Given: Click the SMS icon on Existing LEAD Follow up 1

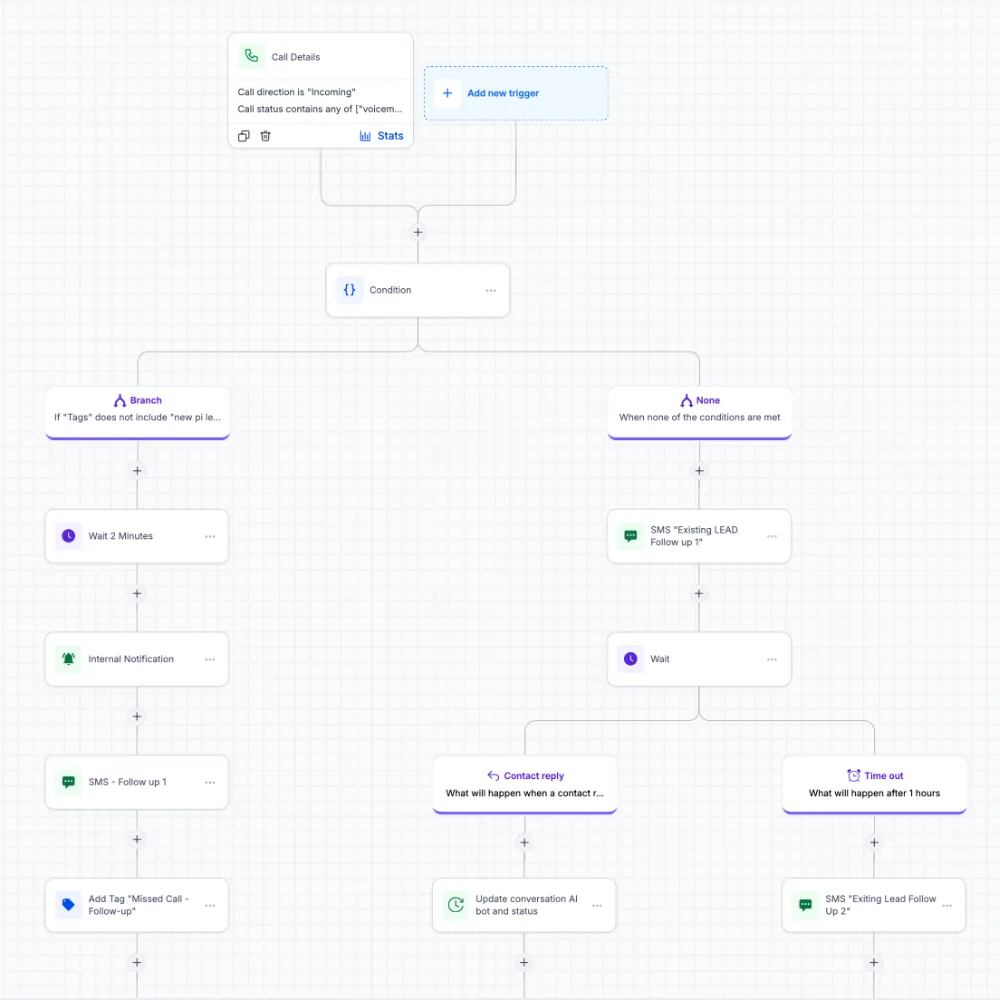Looking at the screenshot, I should [x=630, y=536].
